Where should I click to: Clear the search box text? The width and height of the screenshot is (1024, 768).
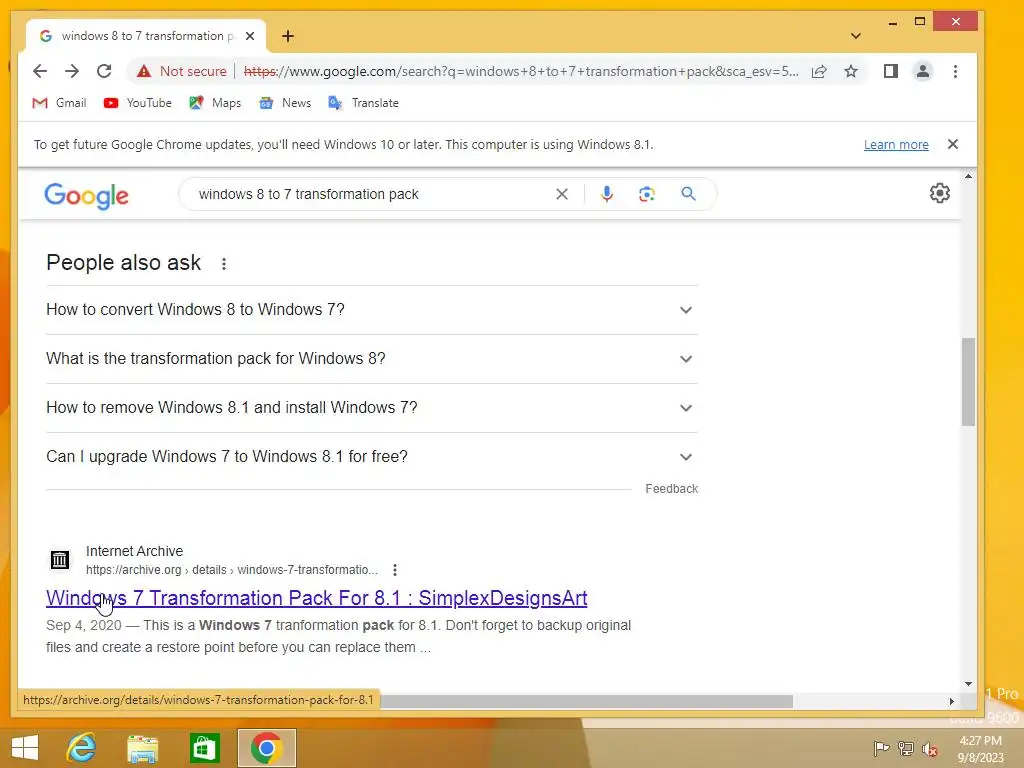[x=562, y=194]
